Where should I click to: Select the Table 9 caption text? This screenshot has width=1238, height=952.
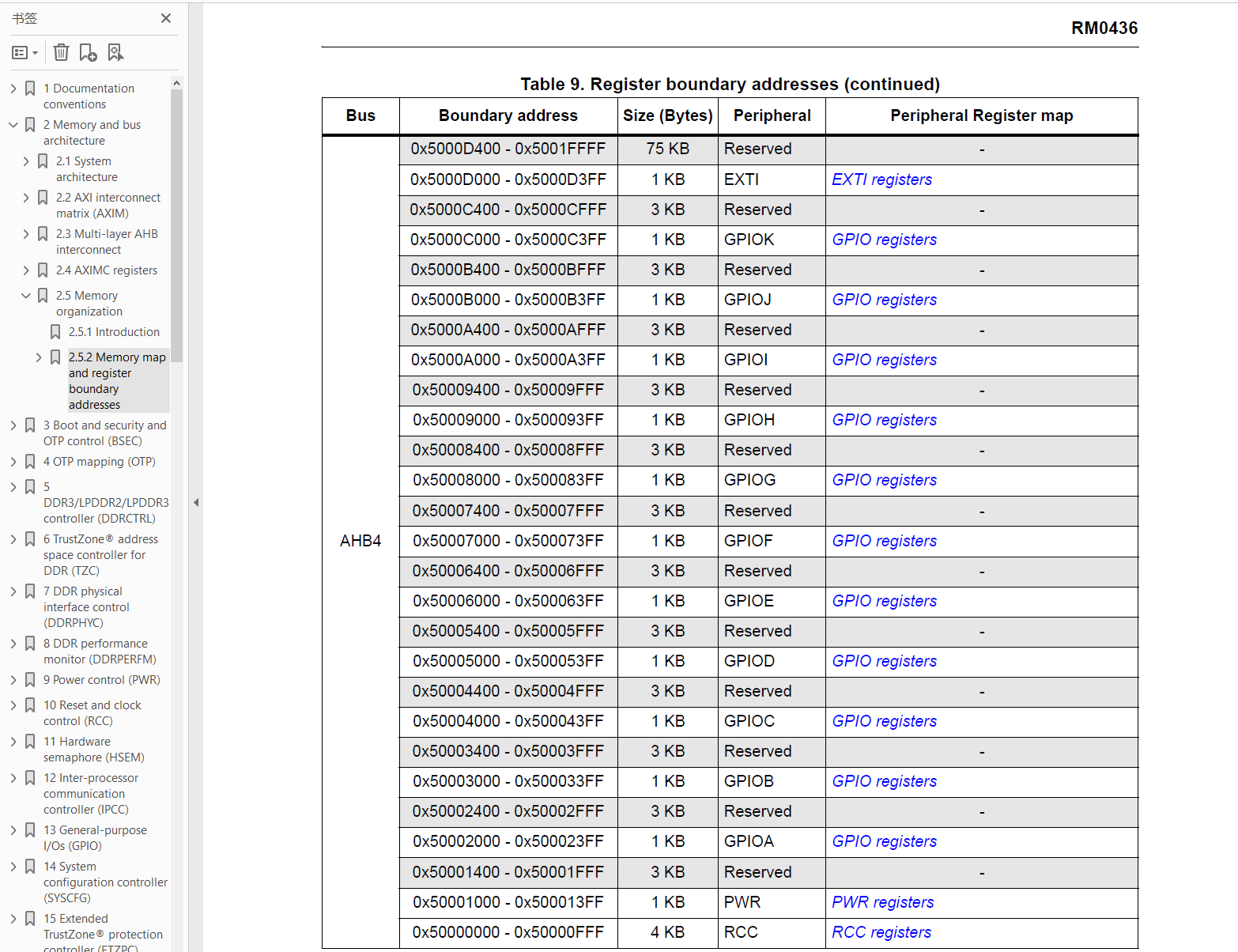pyautogui.click(x=730, y=84)
